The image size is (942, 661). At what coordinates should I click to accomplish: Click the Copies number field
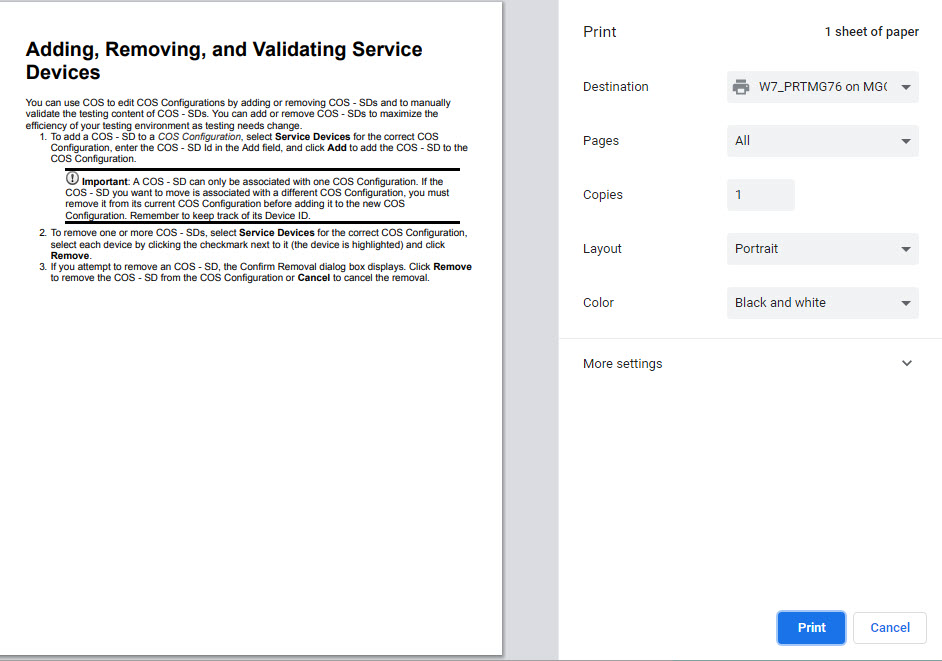tap(761, 195)
